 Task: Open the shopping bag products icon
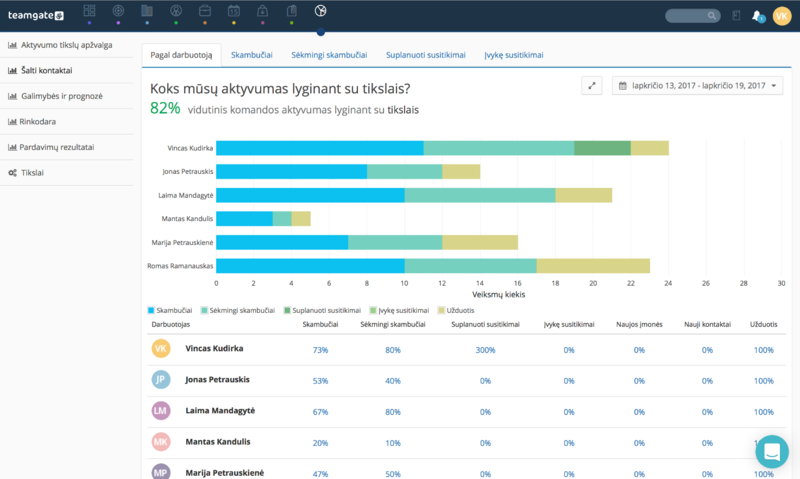coord(262,11)
